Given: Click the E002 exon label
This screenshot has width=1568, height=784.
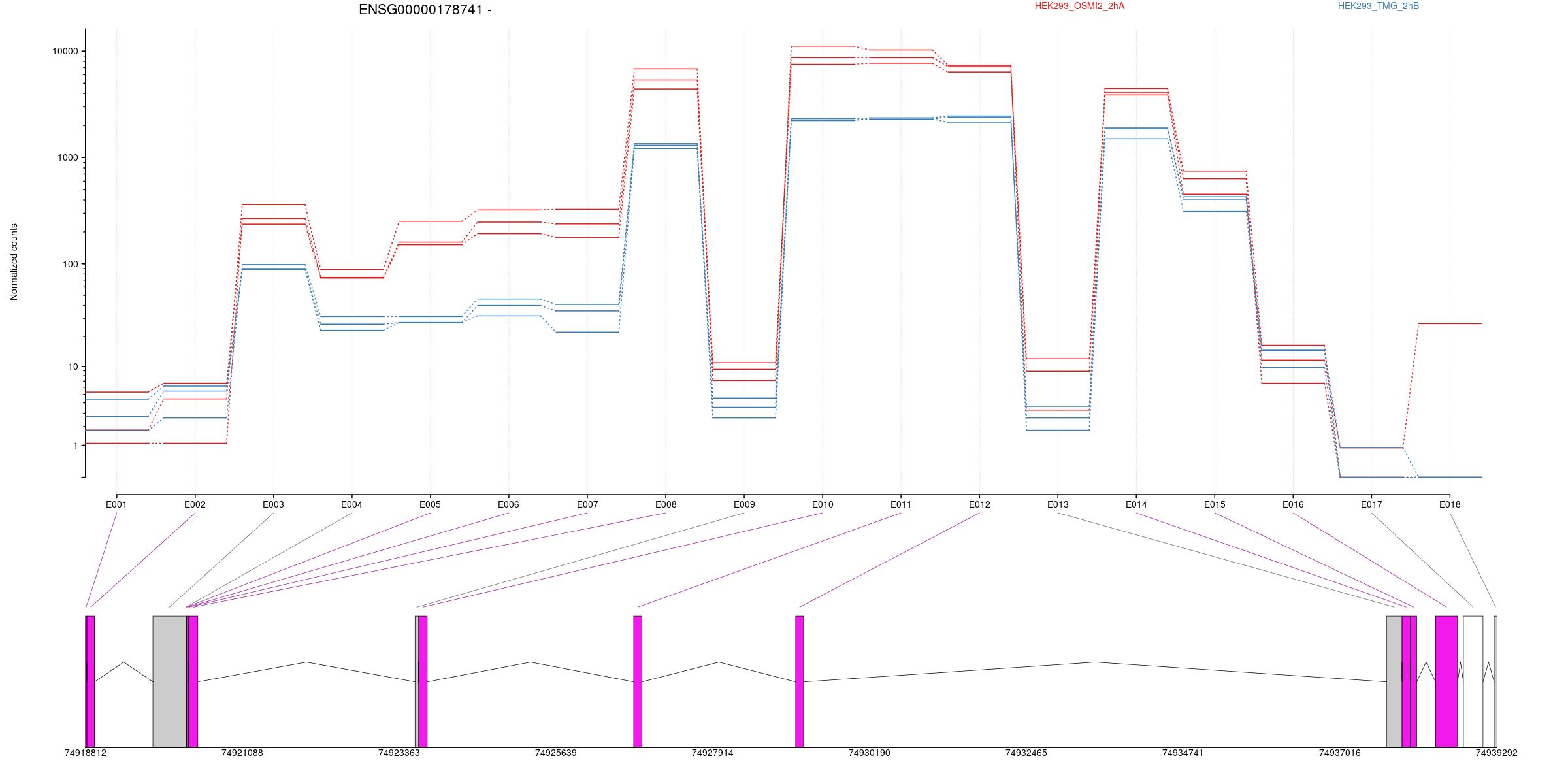Looking at the screenshot, I should pos(195,504).
